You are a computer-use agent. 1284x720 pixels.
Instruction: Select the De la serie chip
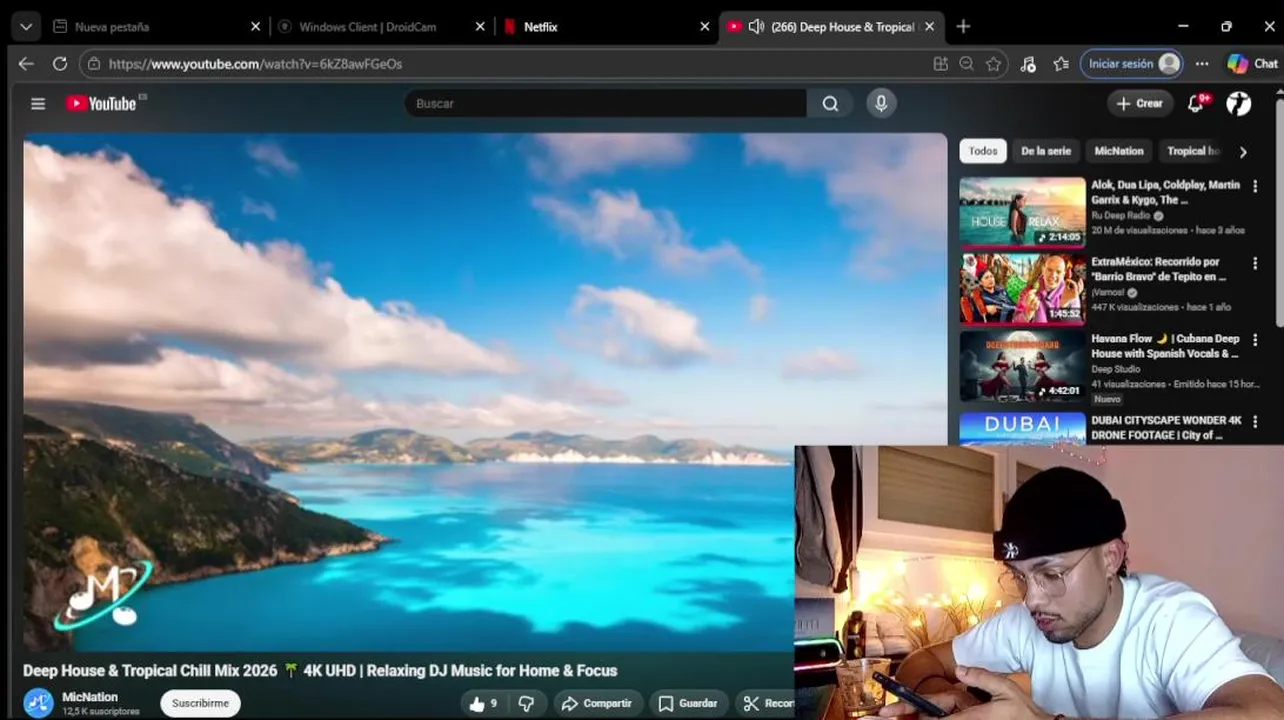click(x=1046, y=151)
